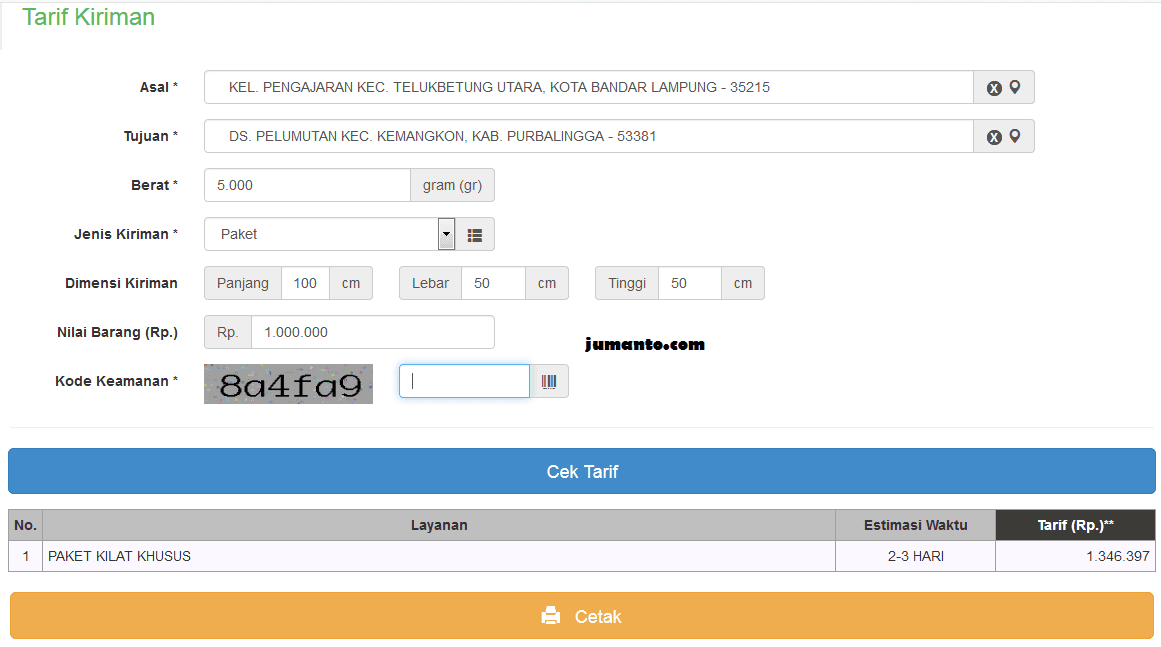The image size is (1161, 647).
Task: Click the orange Cetak button
Action: (582, 616)
